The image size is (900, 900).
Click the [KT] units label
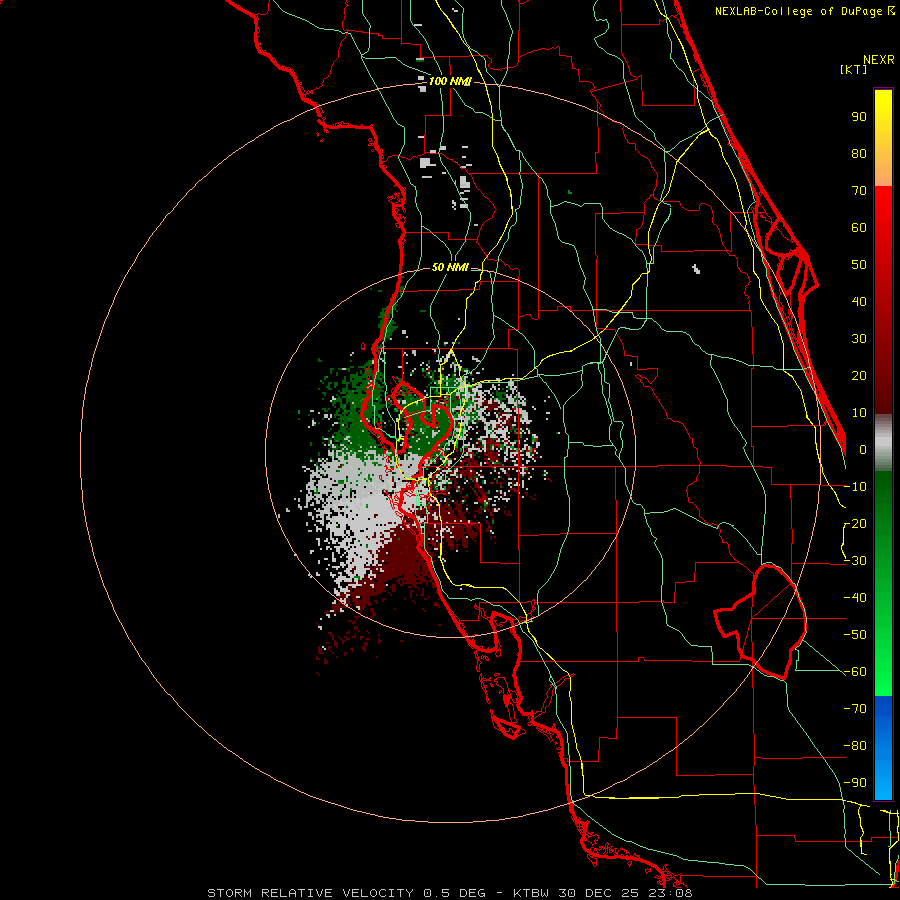click(854, 69)
